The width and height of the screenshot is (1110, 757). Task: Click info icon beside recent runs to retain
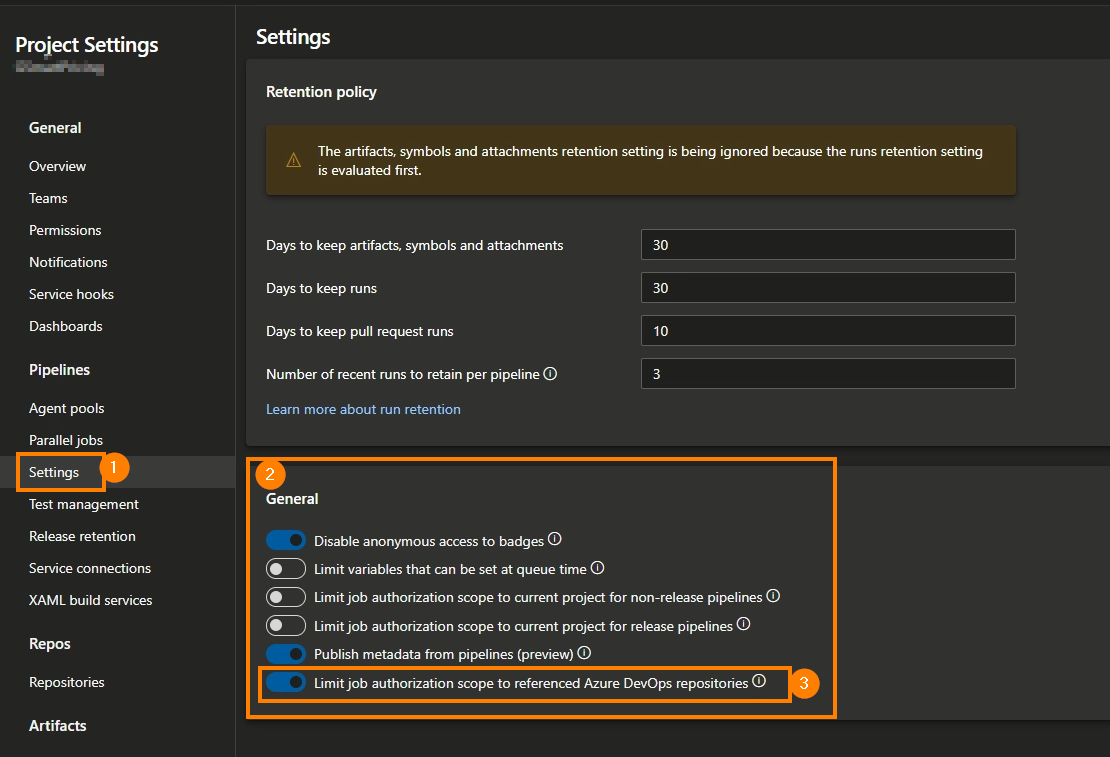(550, 373)
